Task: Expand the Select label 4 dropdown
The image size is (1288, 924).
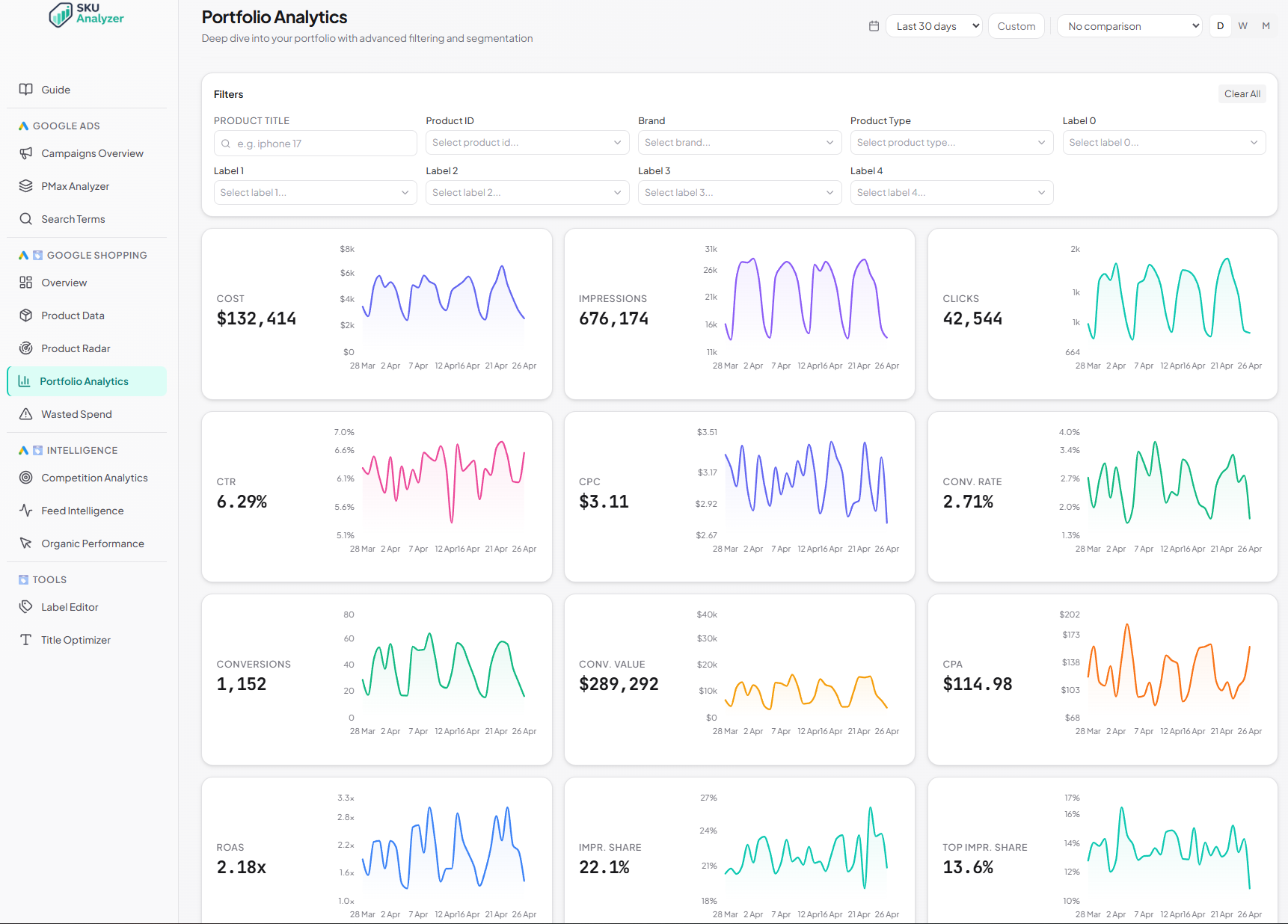Action: [952, 193]
